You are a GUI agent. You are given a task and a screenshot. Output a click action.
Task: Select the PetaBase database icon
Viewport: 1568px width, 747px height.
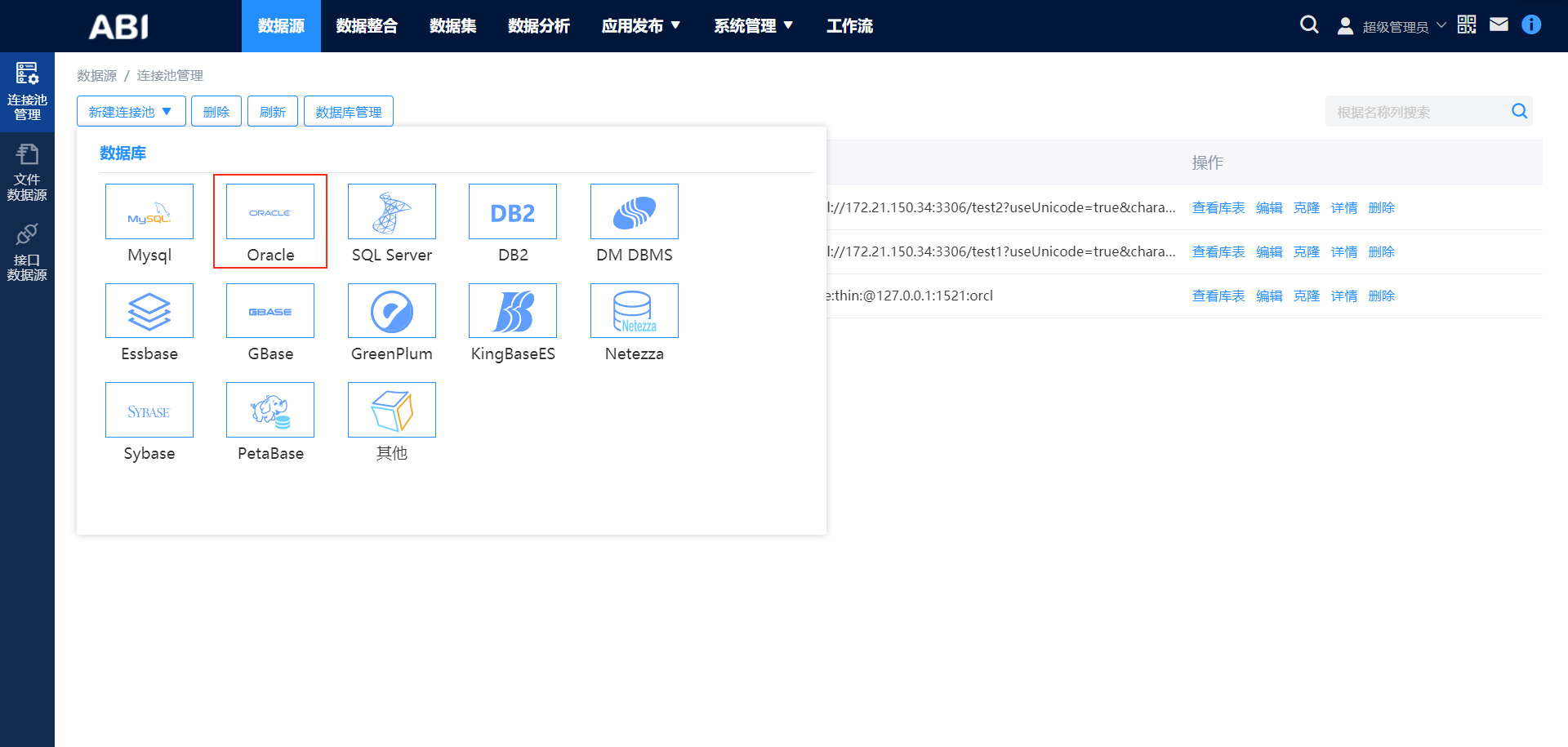coord(270,410)
